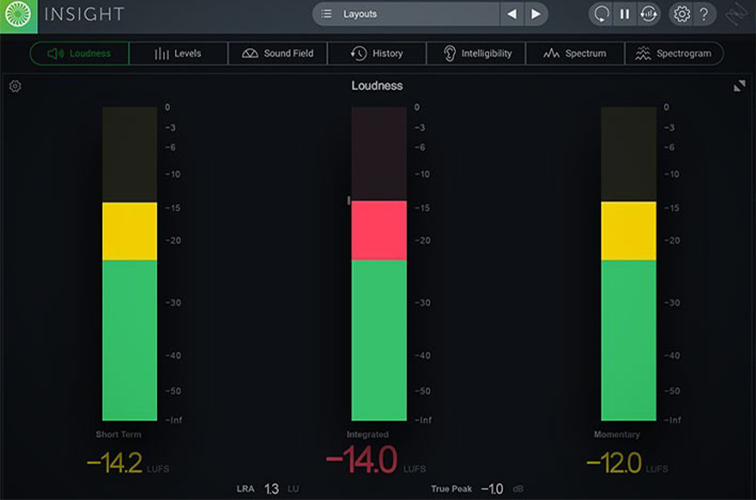
Task: Toggle the Loudness module tab
Action: coord(80,54)
